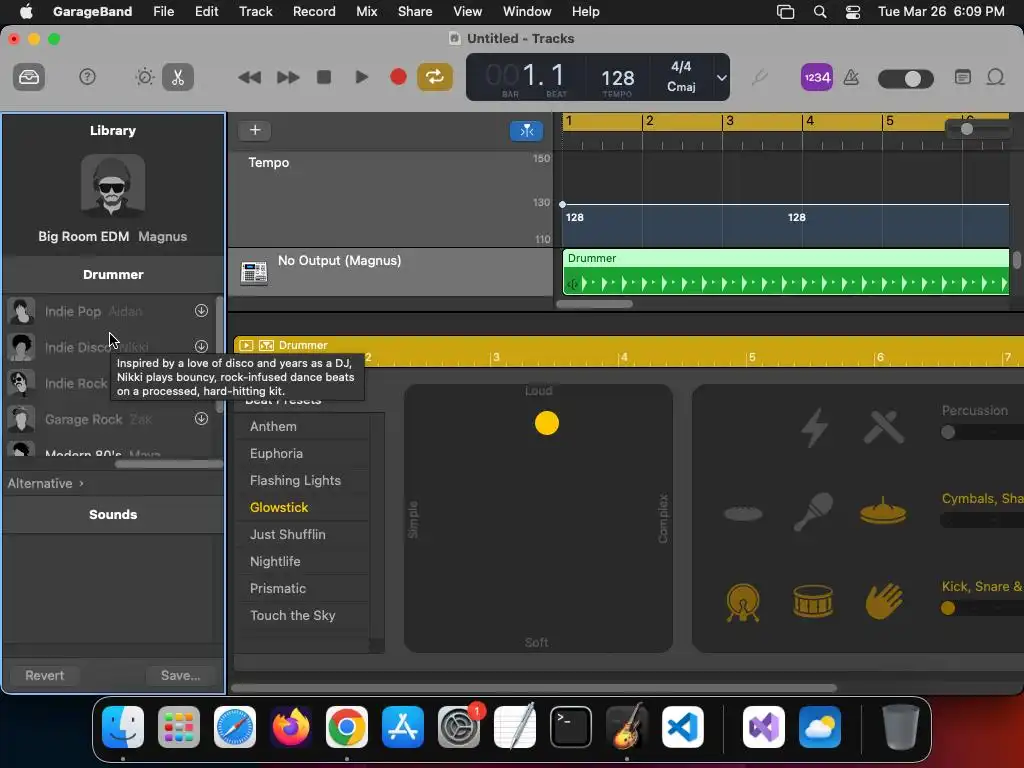Open the Mix menu

[366, 11]
